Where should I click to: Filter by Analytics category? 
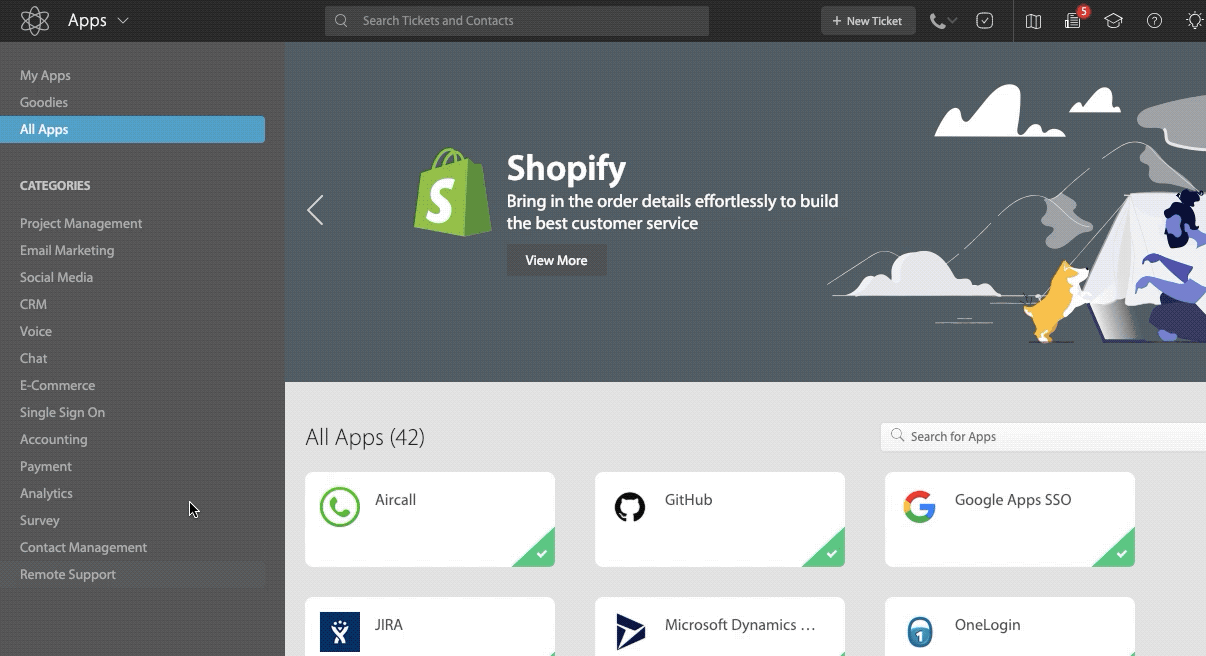46,493
